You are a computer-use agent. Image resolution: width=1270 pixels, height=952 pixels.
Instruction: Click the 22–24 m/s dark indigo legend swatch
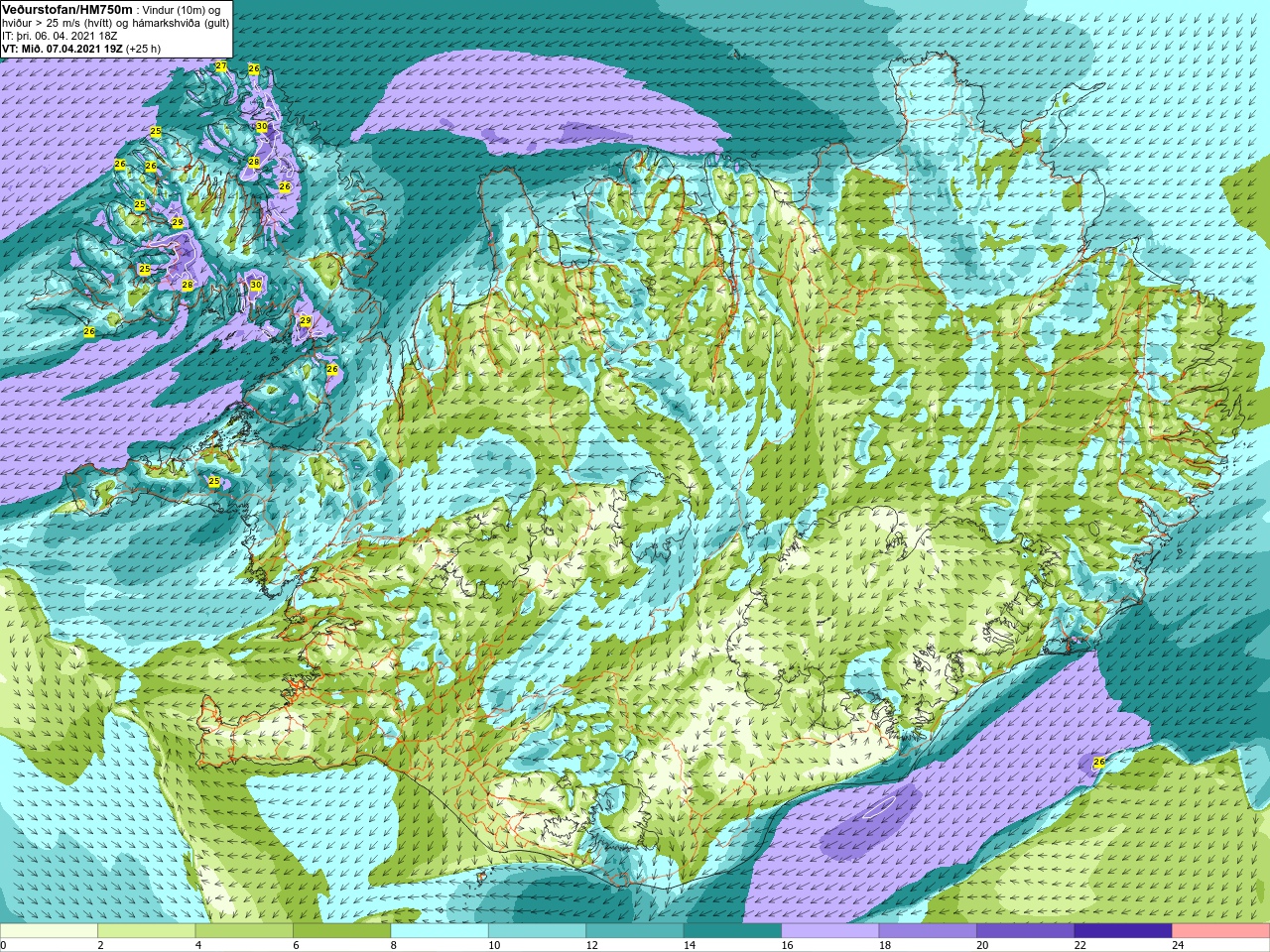point(1123,930)
